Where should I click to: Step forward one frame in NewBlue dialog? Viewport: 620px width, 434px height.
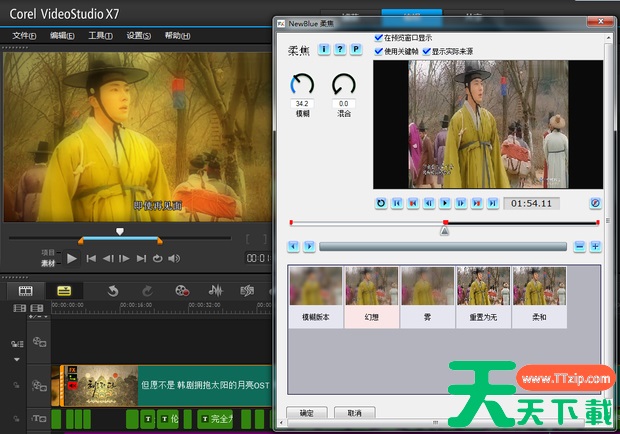pyautogui.click(x=461, y=203)
